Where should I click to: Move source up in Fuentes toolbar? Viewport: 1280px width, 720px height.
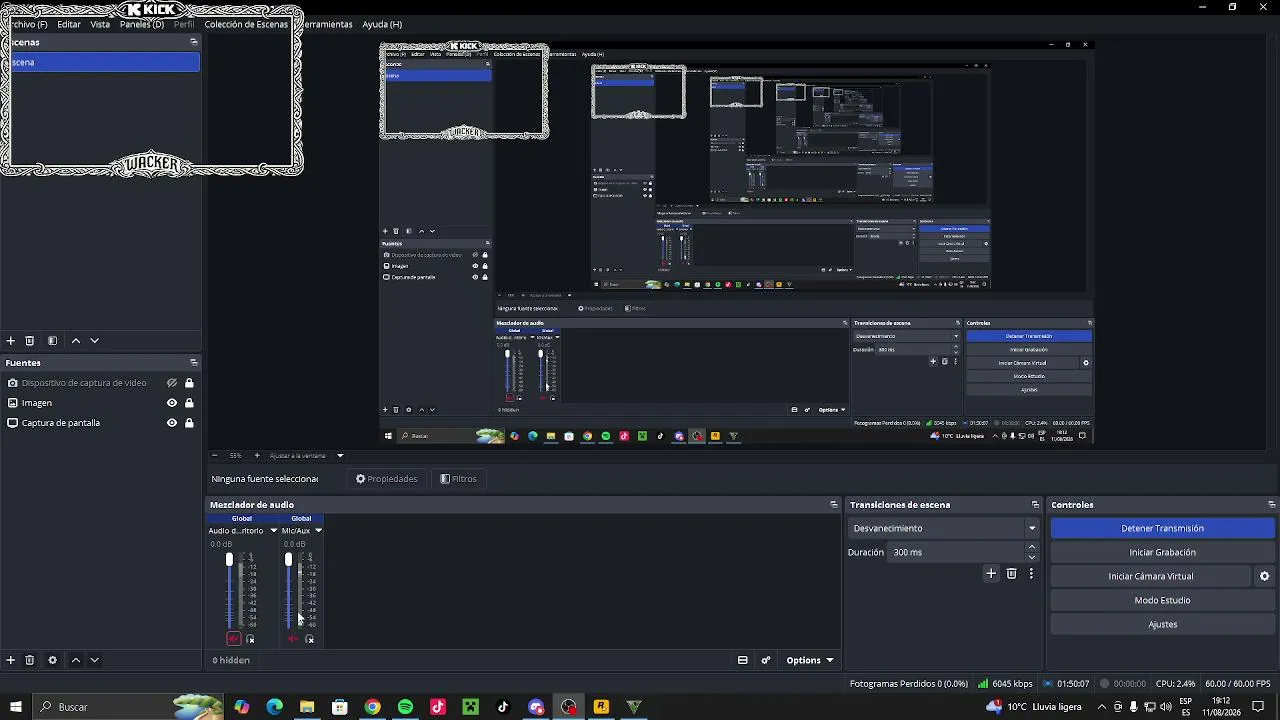pos(75,660)
